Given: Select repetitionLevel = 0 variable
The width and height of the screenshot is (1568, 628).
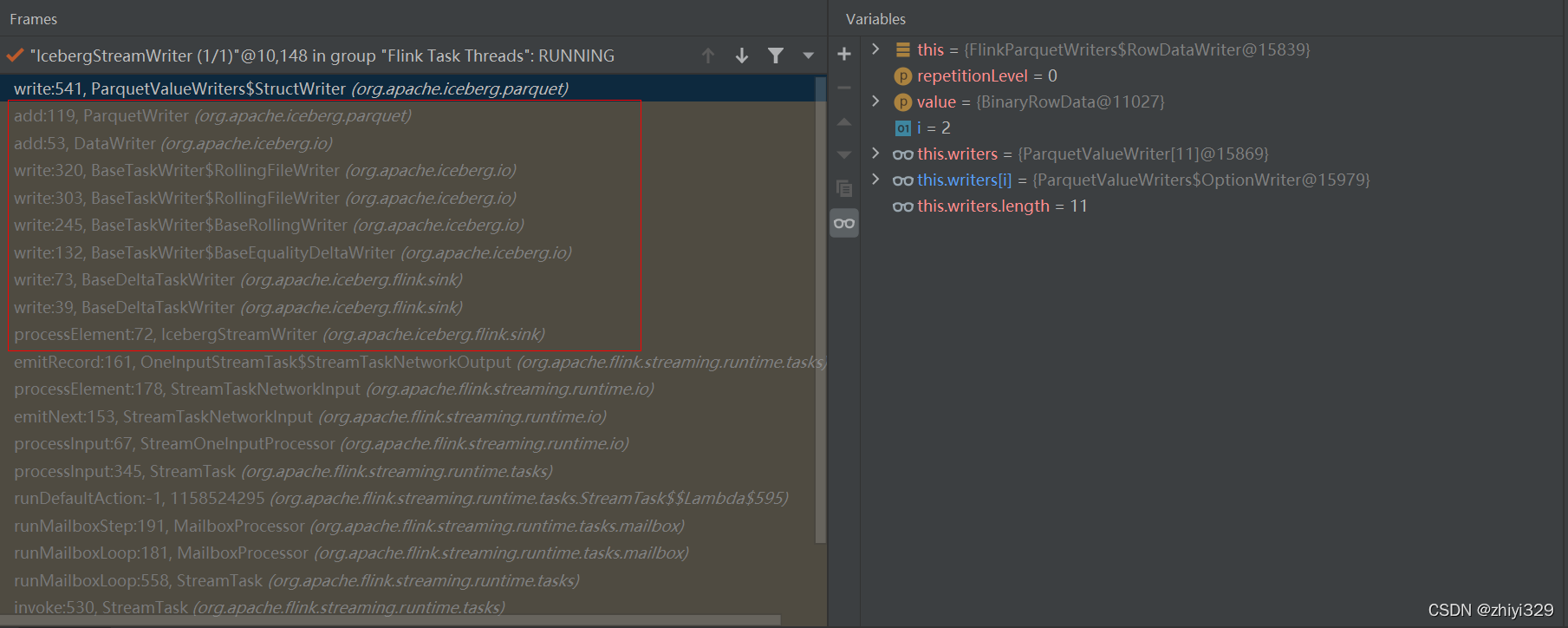Looking at the screenshot, I should point(986,76).
